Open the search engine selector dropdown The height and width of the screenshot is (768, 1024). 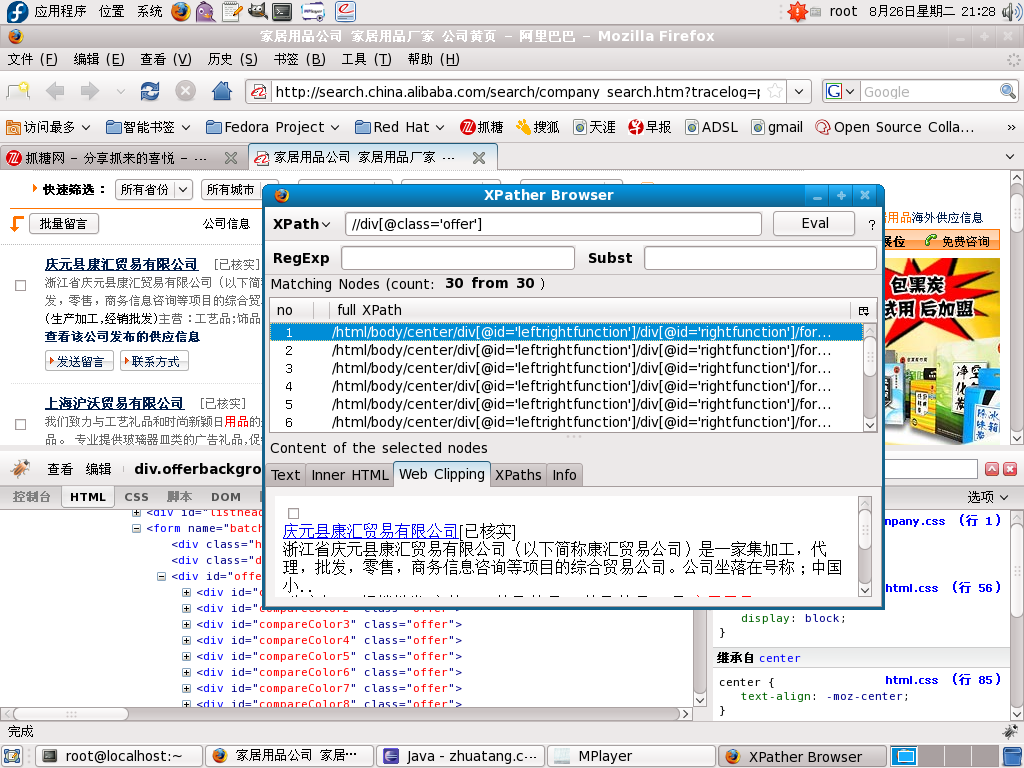pyautogui.click(x=841, y=91)
